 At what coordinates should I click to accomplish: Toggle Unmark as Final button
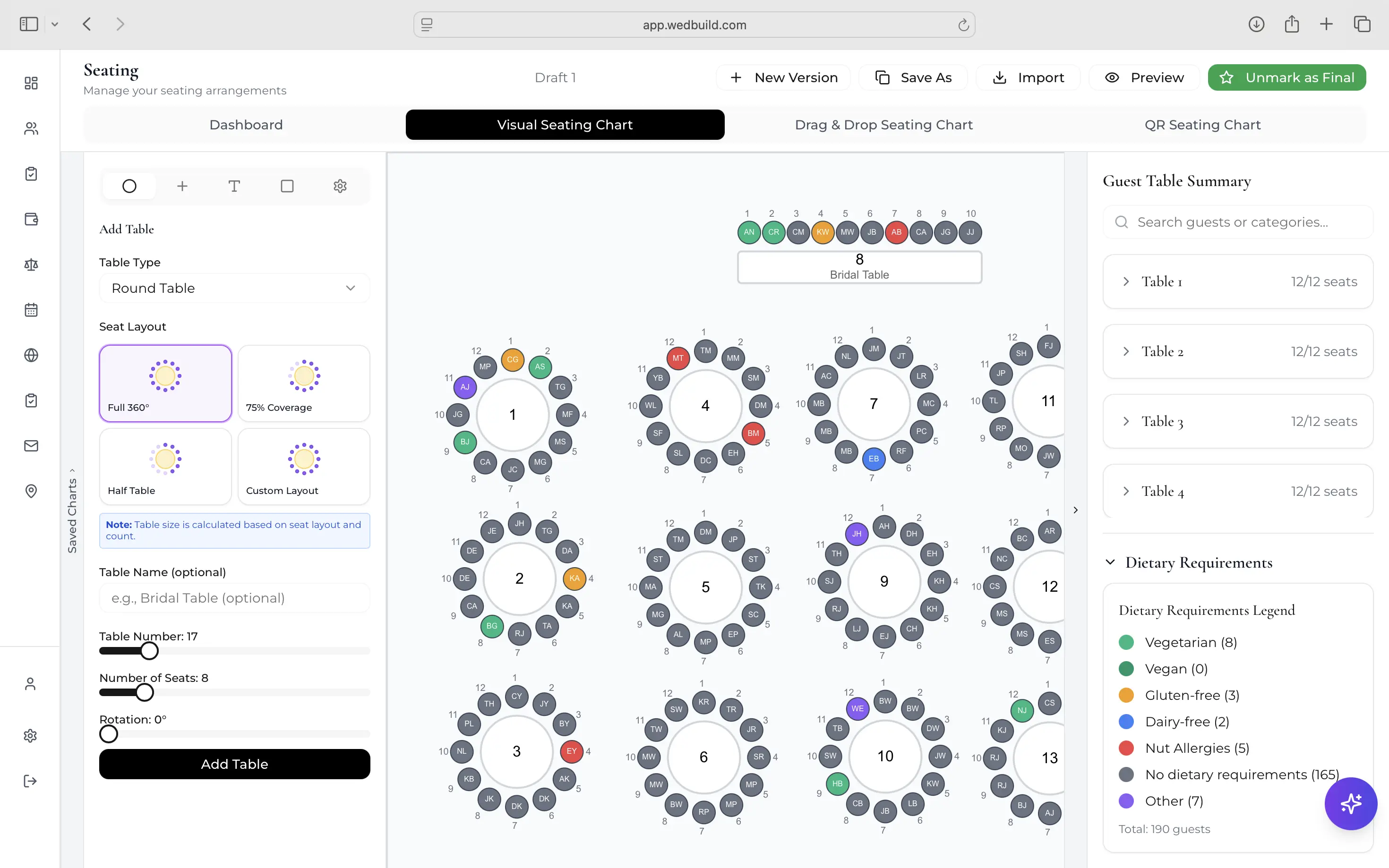1287,77
